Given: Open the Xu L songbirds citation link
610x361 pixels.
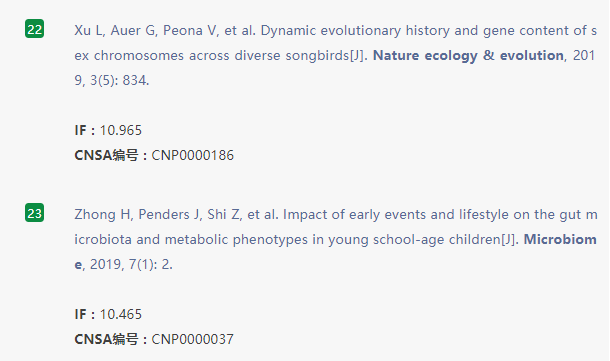Looking at the screenshot, I should [335, 55].
